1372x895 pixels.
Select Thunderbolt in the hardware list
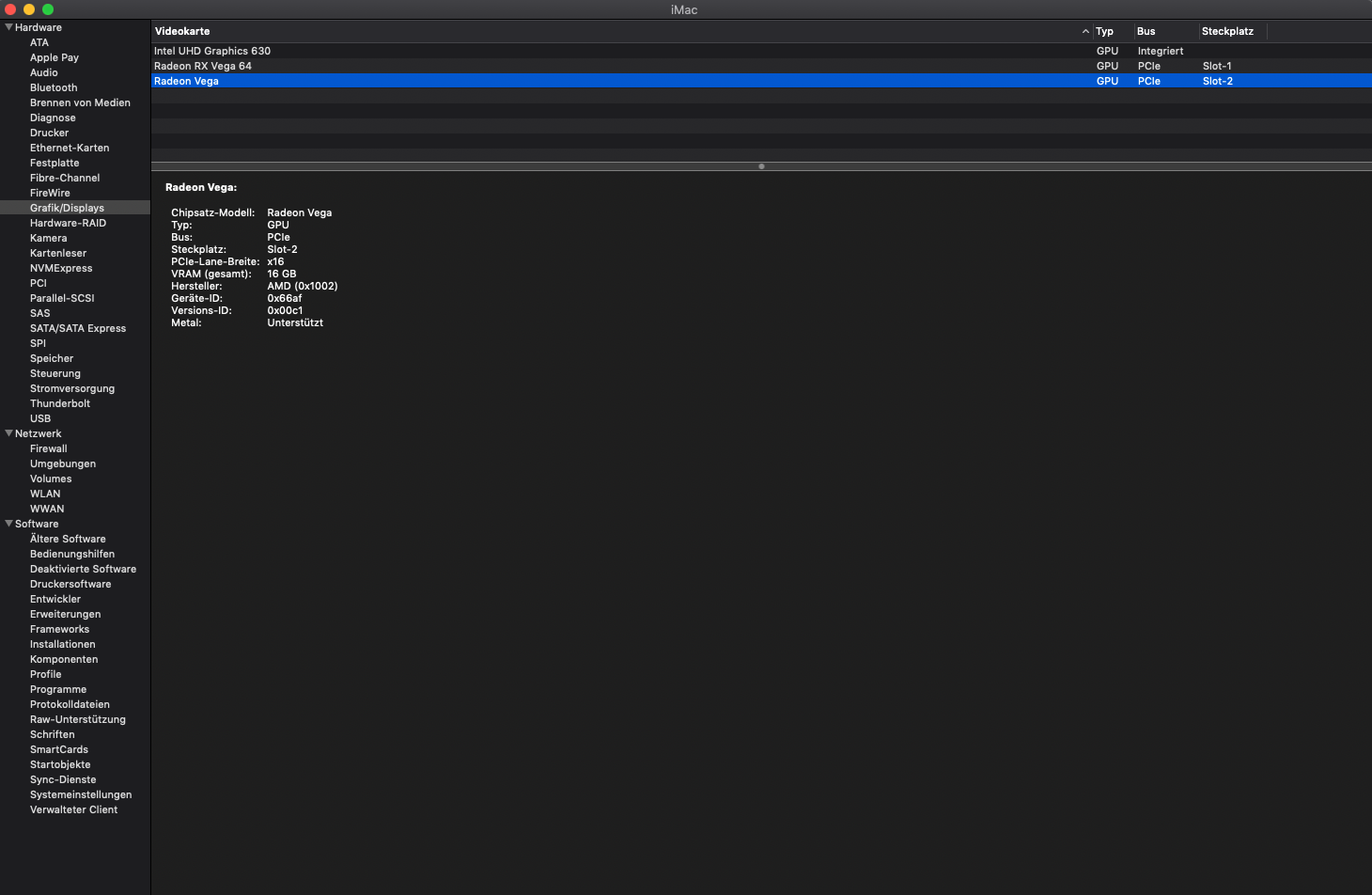60,403
